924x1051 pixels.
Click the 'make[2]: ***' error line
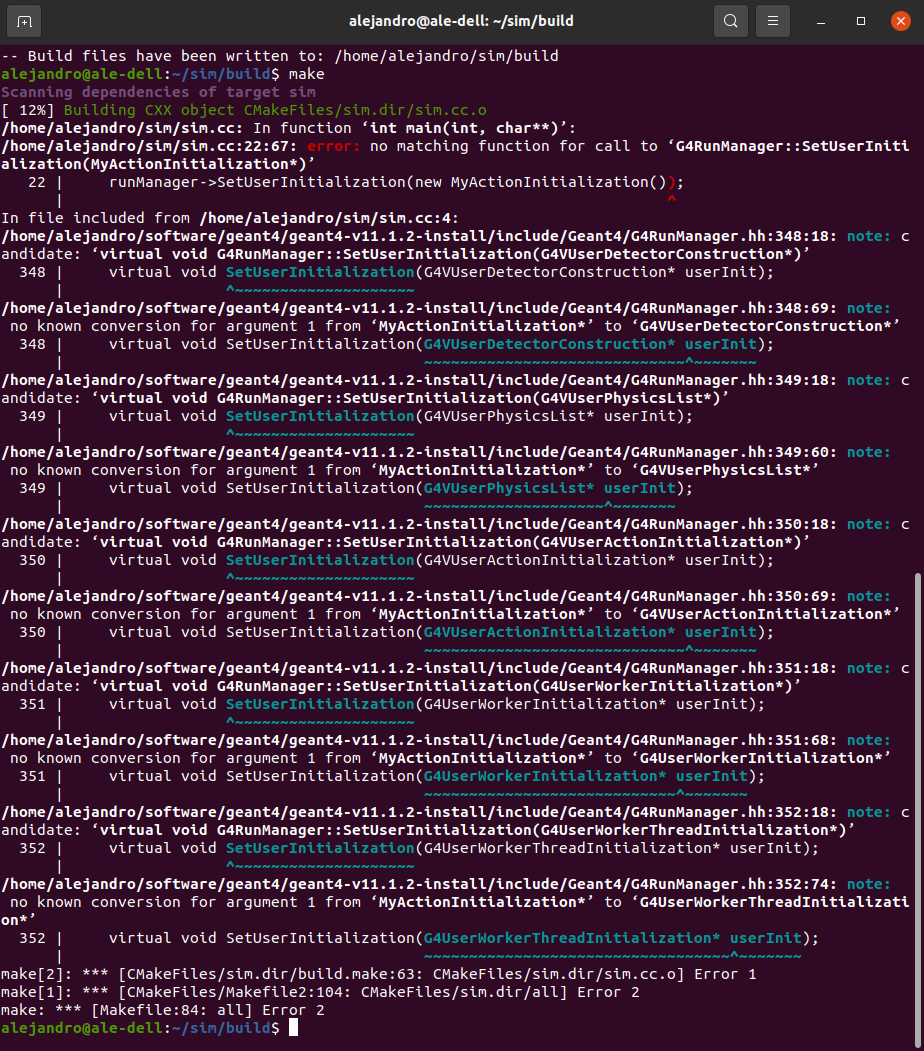[379, 975]
